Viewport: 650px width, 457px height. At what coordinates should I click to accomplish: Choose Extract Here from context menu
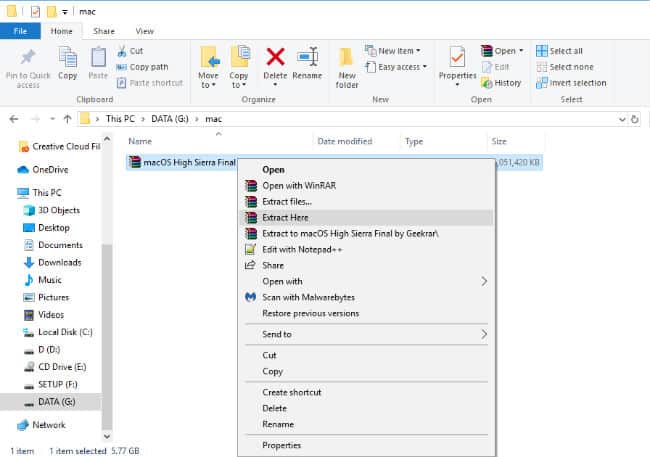point(366,217)
